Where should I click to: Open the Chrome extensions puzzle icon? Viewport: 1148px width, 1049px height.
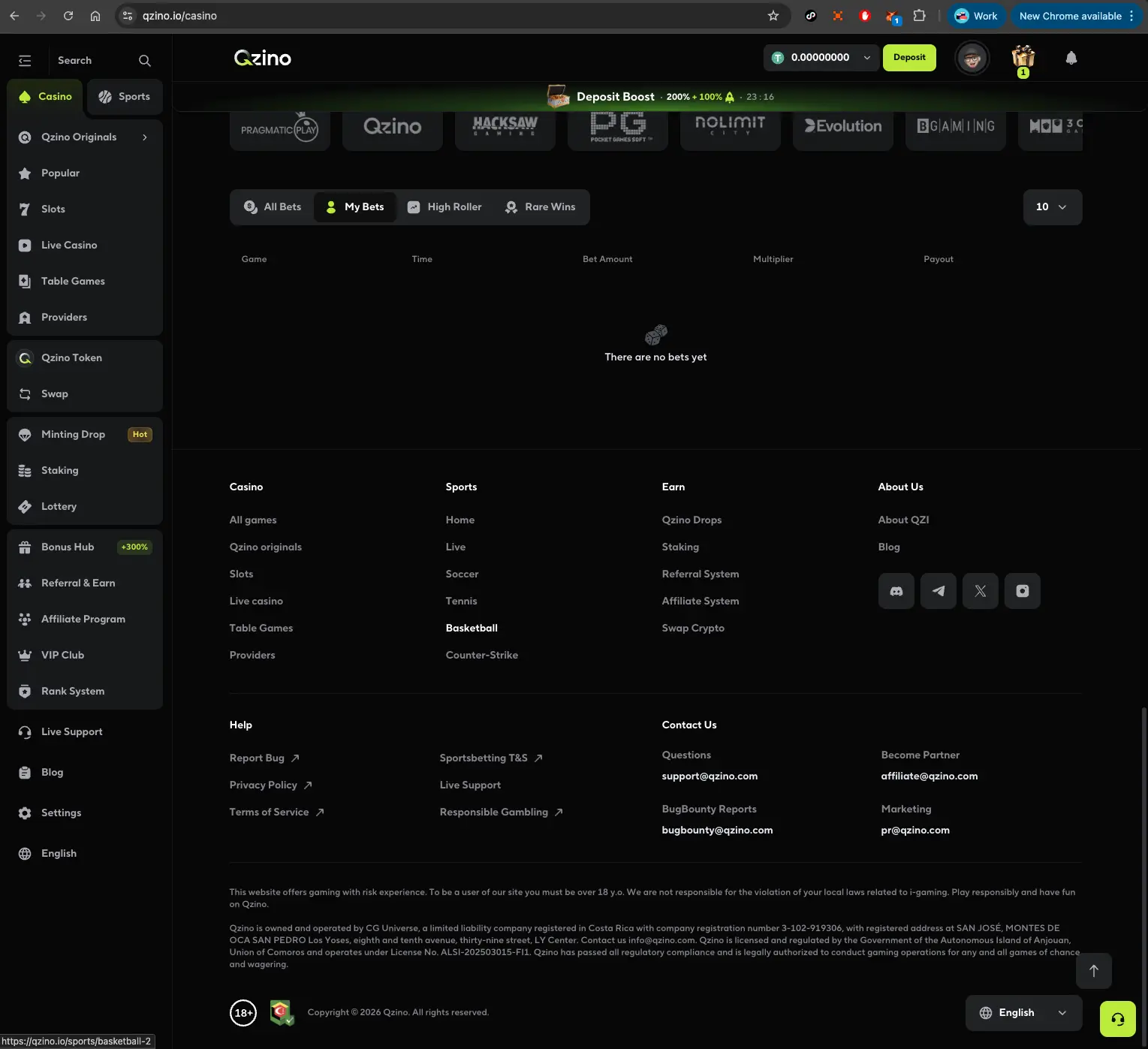point(919,16)
